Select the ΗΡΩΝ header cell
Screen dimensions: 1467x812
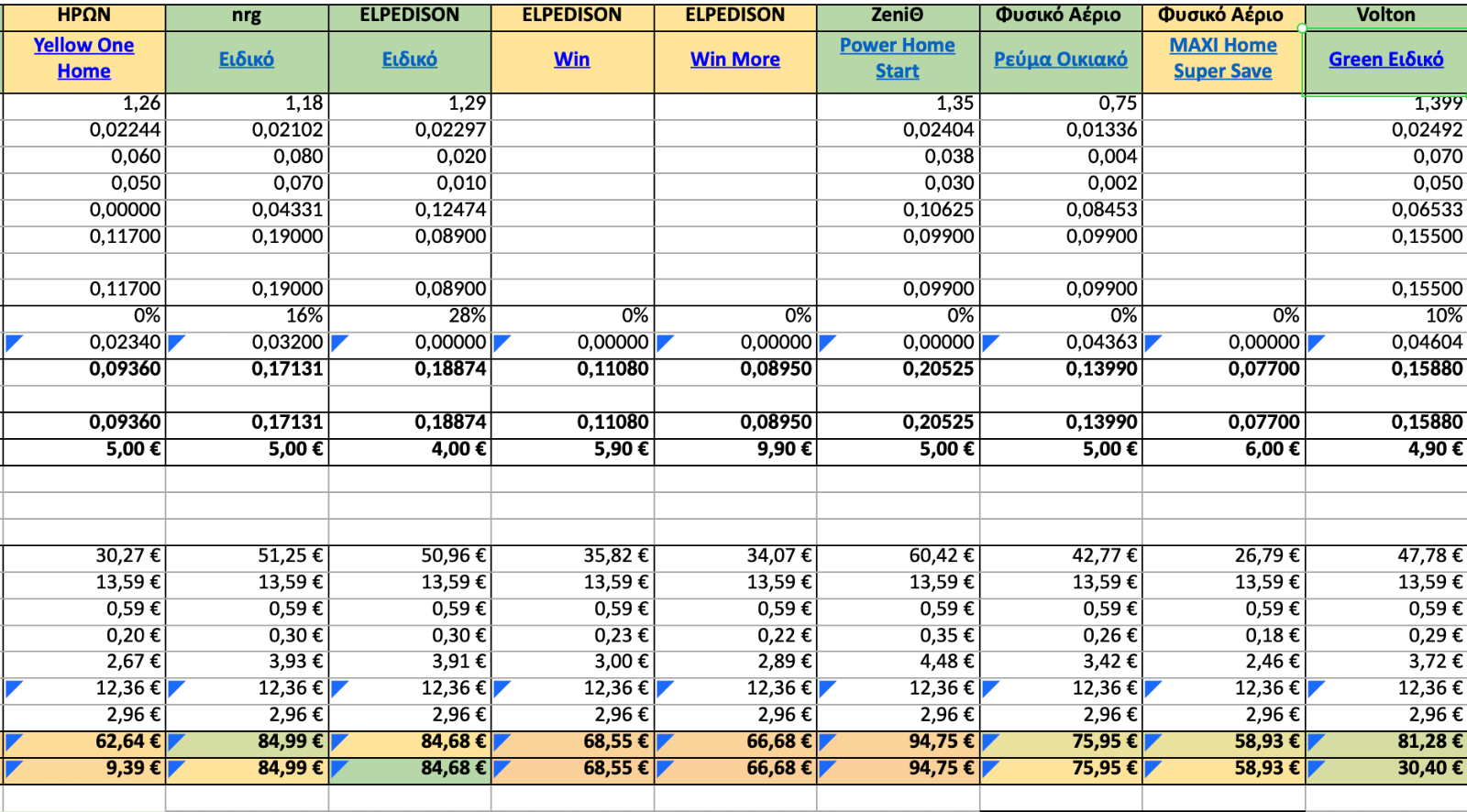coord(83,16)
